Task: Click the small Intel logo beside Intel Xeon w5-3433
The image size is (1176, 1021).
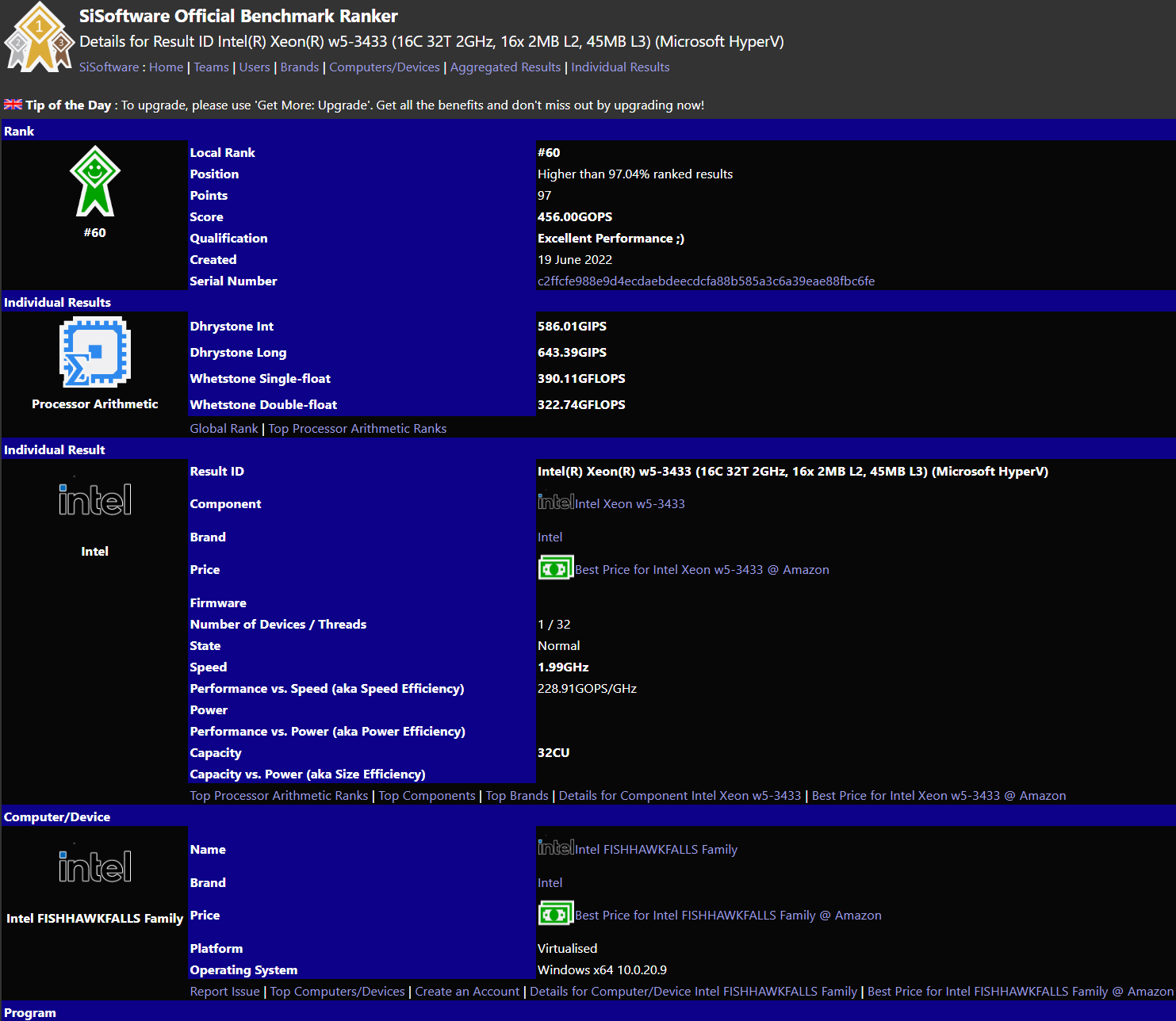Action: (555, 503)
